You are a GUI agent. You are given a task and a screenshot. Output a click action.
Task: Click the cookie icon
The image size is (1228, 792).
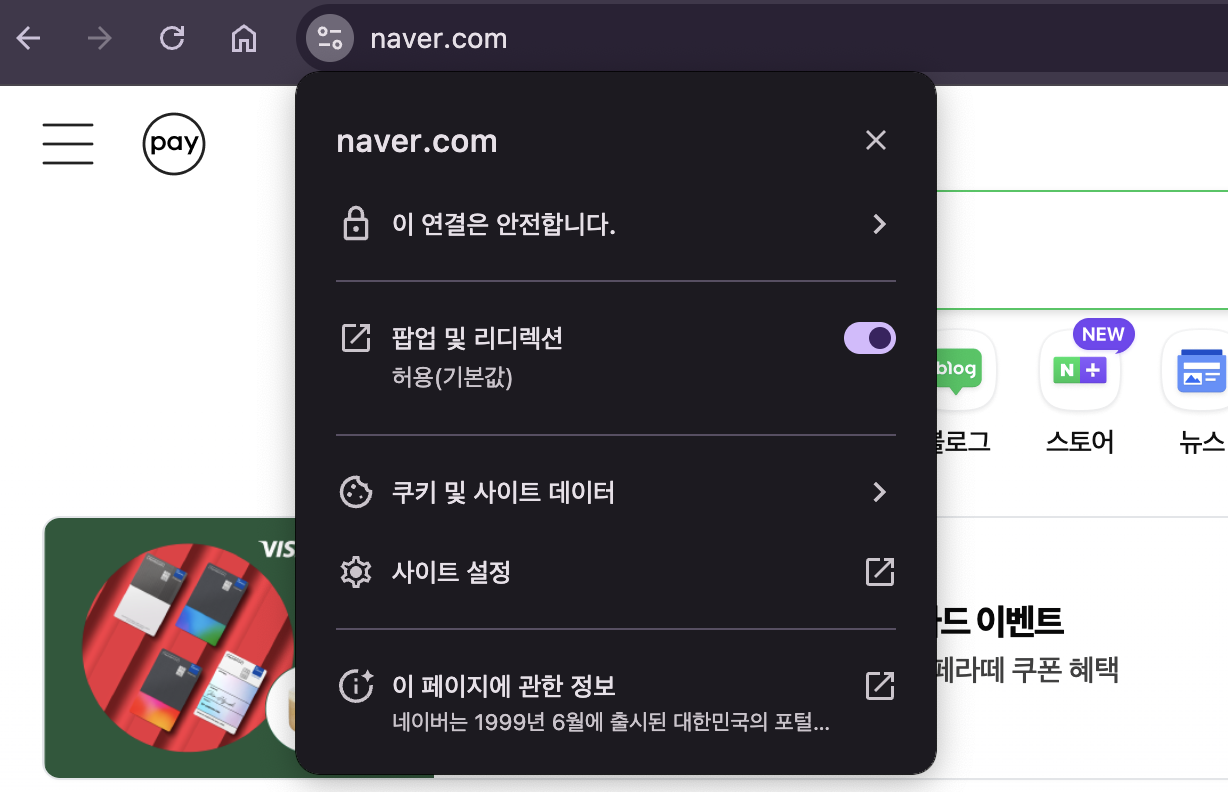point(356,492)
